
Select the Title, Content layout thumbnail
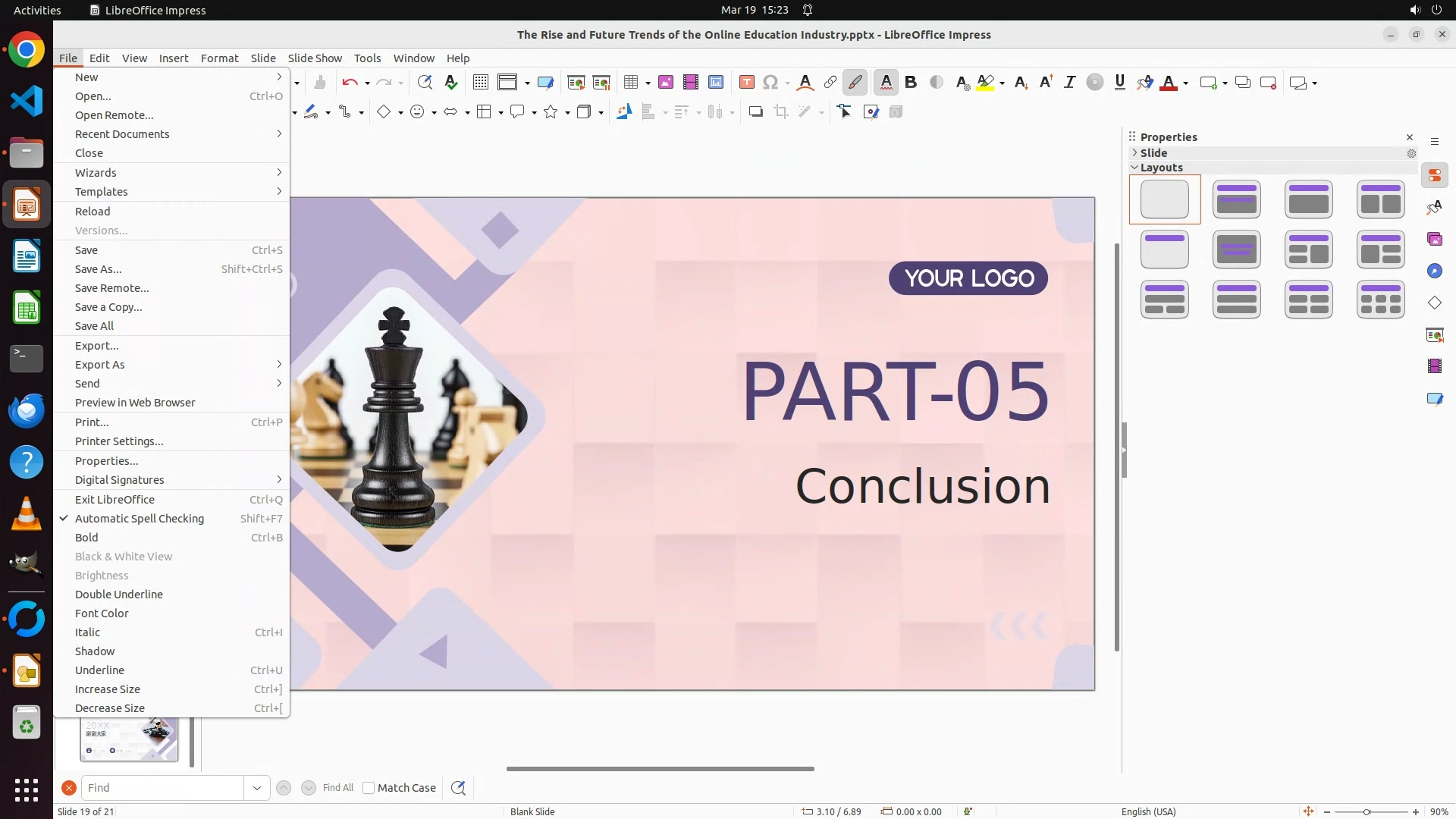click(x=1308, y=199)
